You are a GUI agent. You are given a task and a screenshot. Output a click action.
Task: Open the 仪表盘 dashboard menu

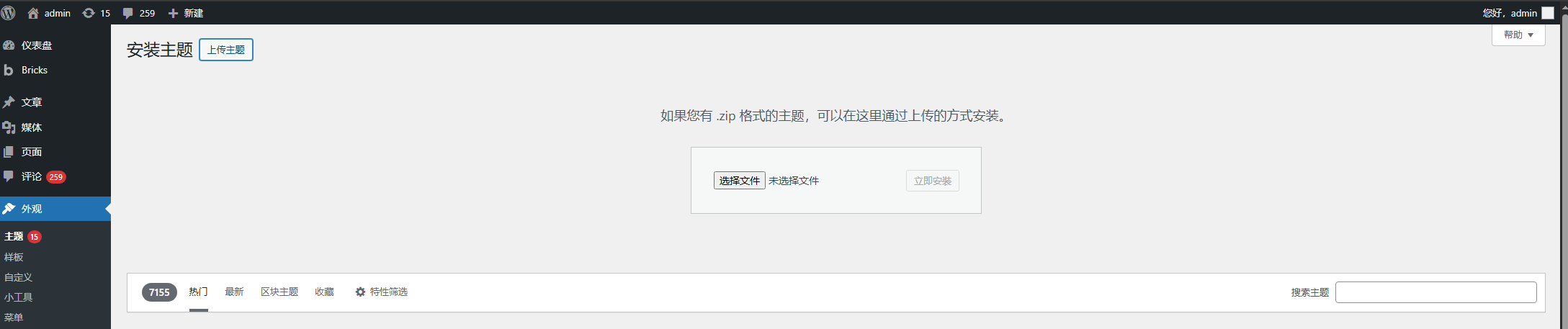[x=36, y=45]
